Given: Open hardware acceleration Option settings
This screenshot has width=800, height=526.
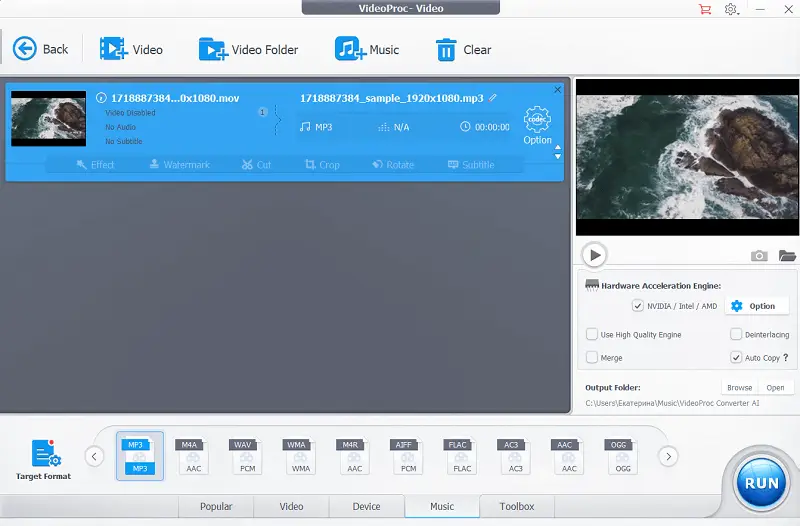Looking at the screenshot, I should click(756, 306).
